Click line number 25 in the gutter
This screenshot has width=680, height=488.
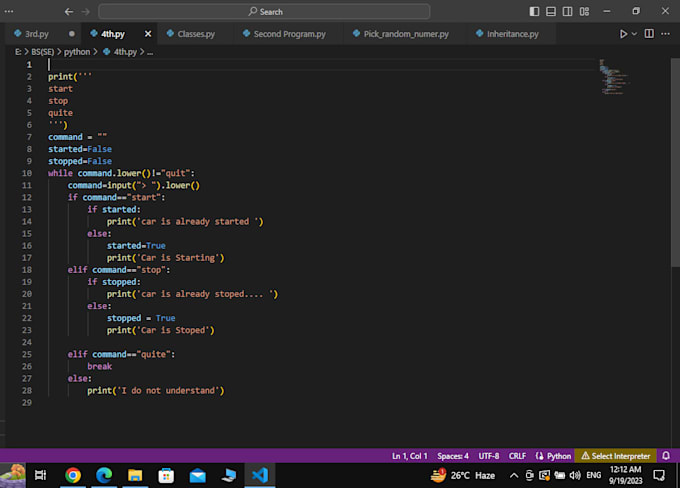[x=27, y=354]
